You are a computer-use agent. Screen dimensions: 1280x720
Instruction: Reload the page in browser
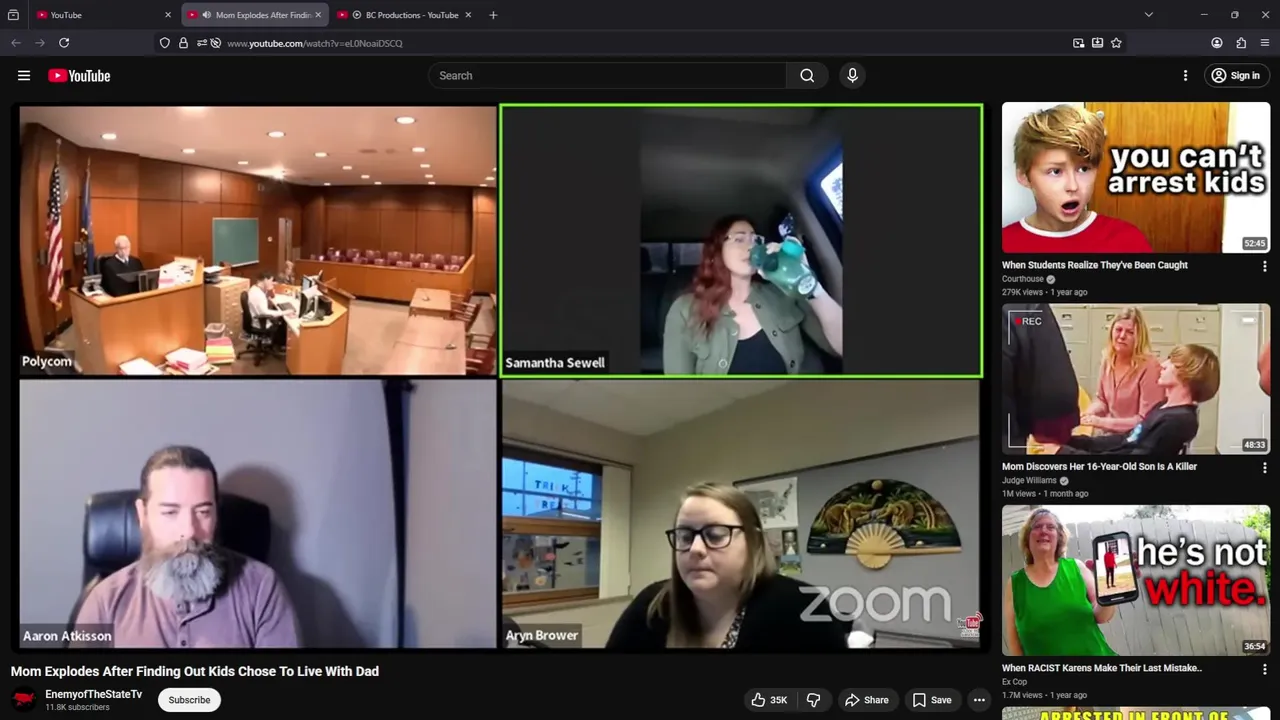pos(64,43)
